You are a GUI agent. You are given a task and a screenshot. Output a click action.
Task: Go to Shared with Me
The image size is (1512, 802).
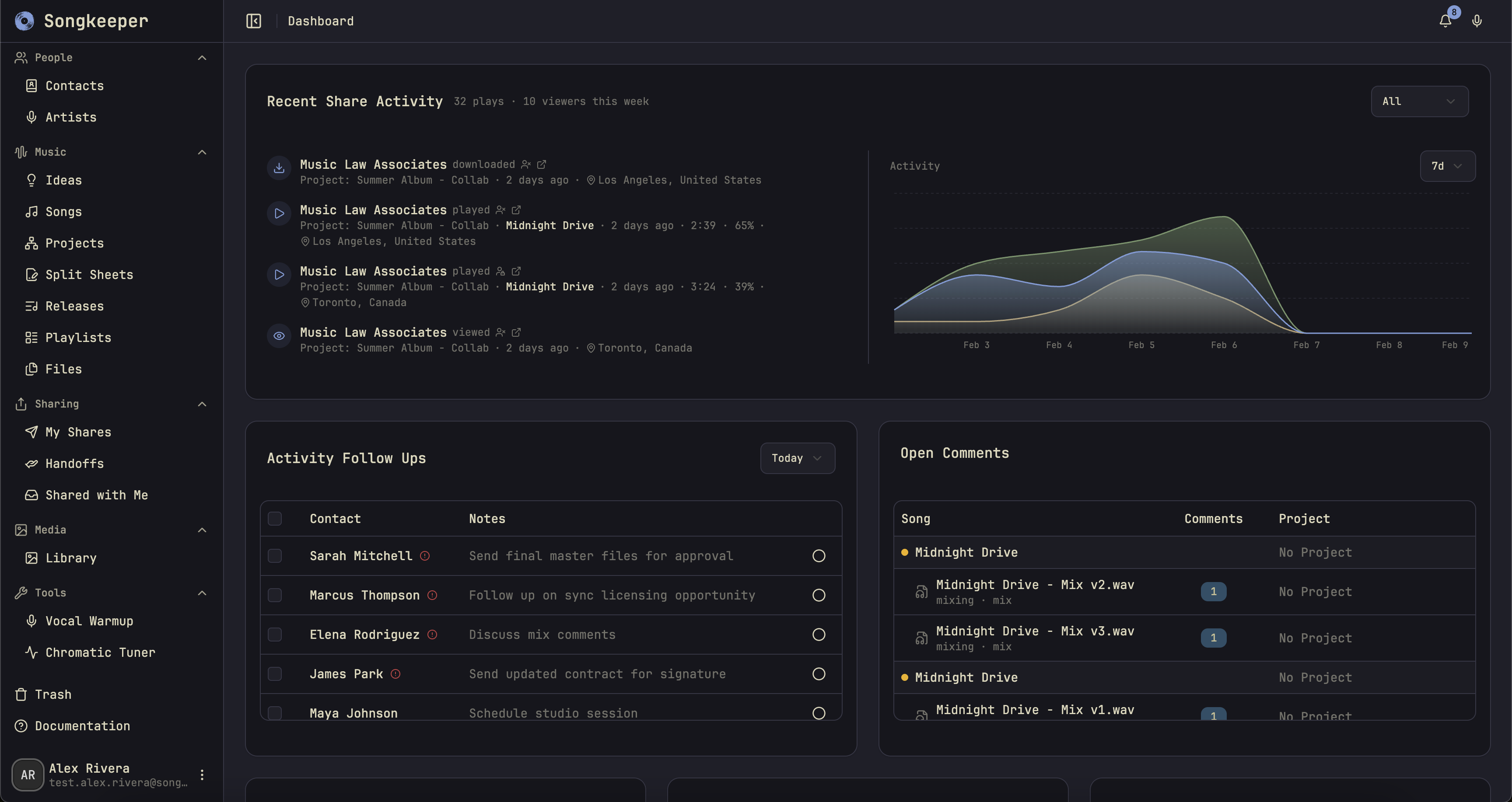coord(97,495)
